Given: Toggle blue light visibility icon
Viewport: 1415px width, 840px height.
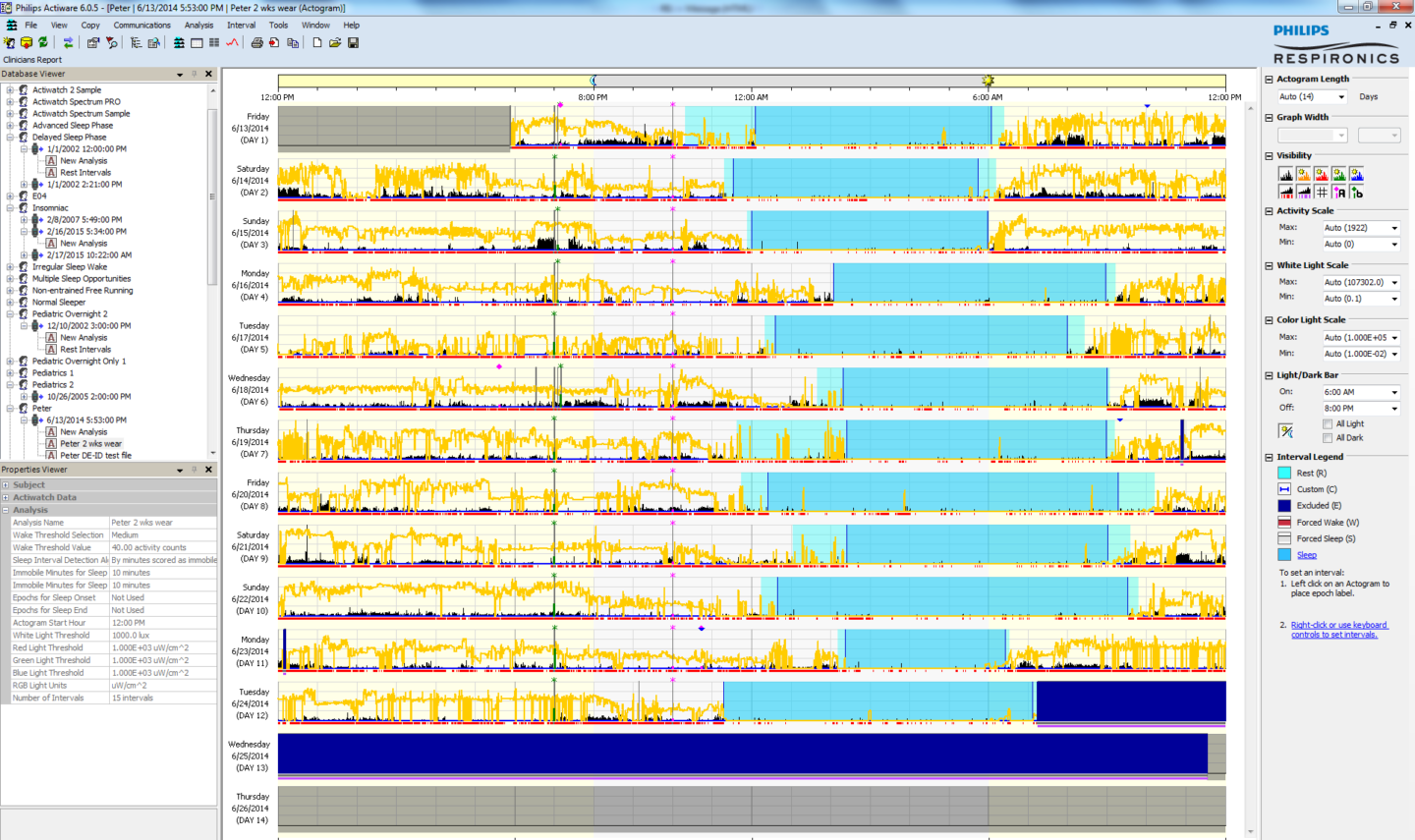Looking at the screenshot, I should tap(1356, 174).
